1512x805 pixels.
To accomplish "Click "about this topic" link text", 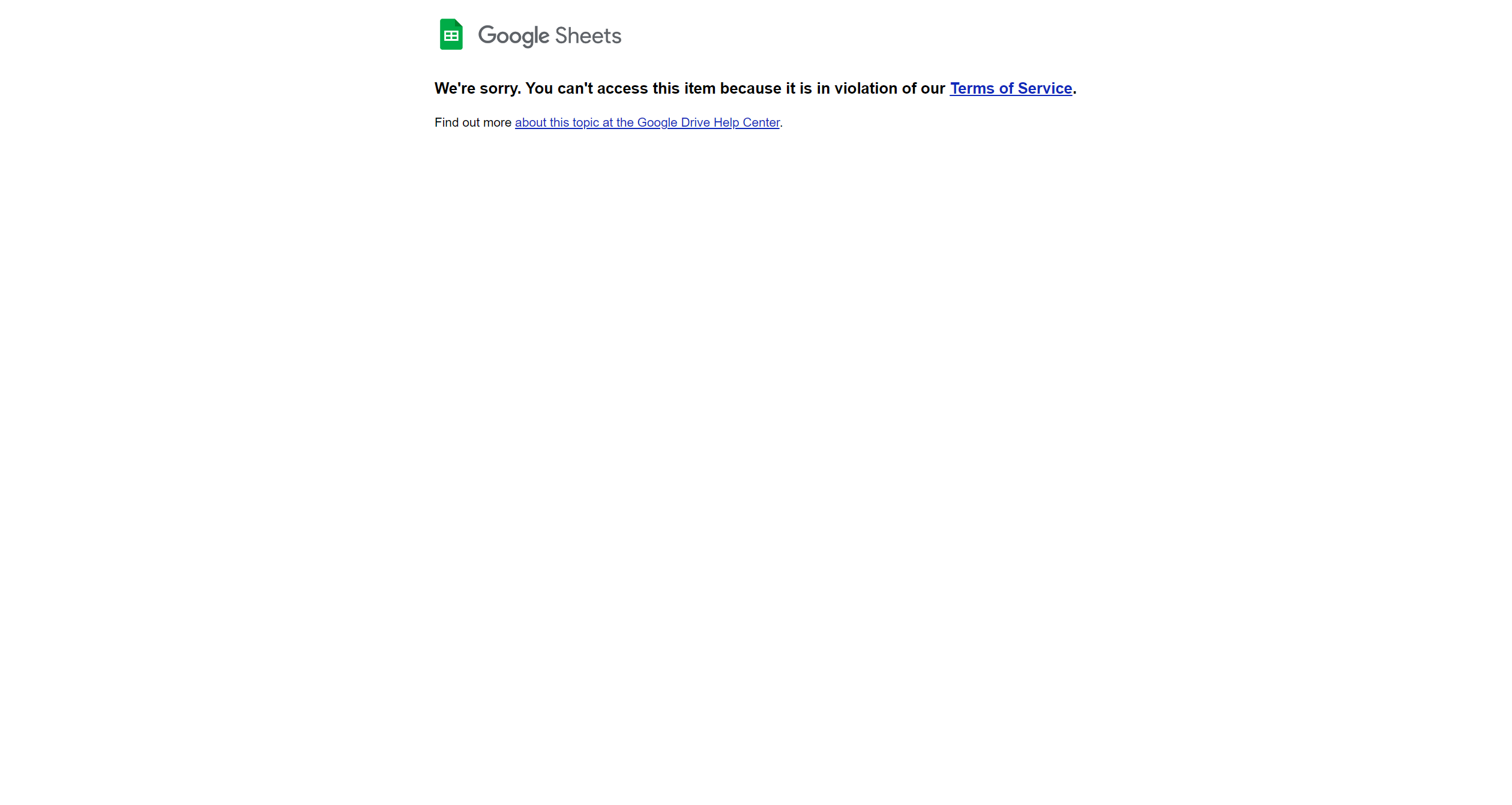I will click(x=556, y=122).
